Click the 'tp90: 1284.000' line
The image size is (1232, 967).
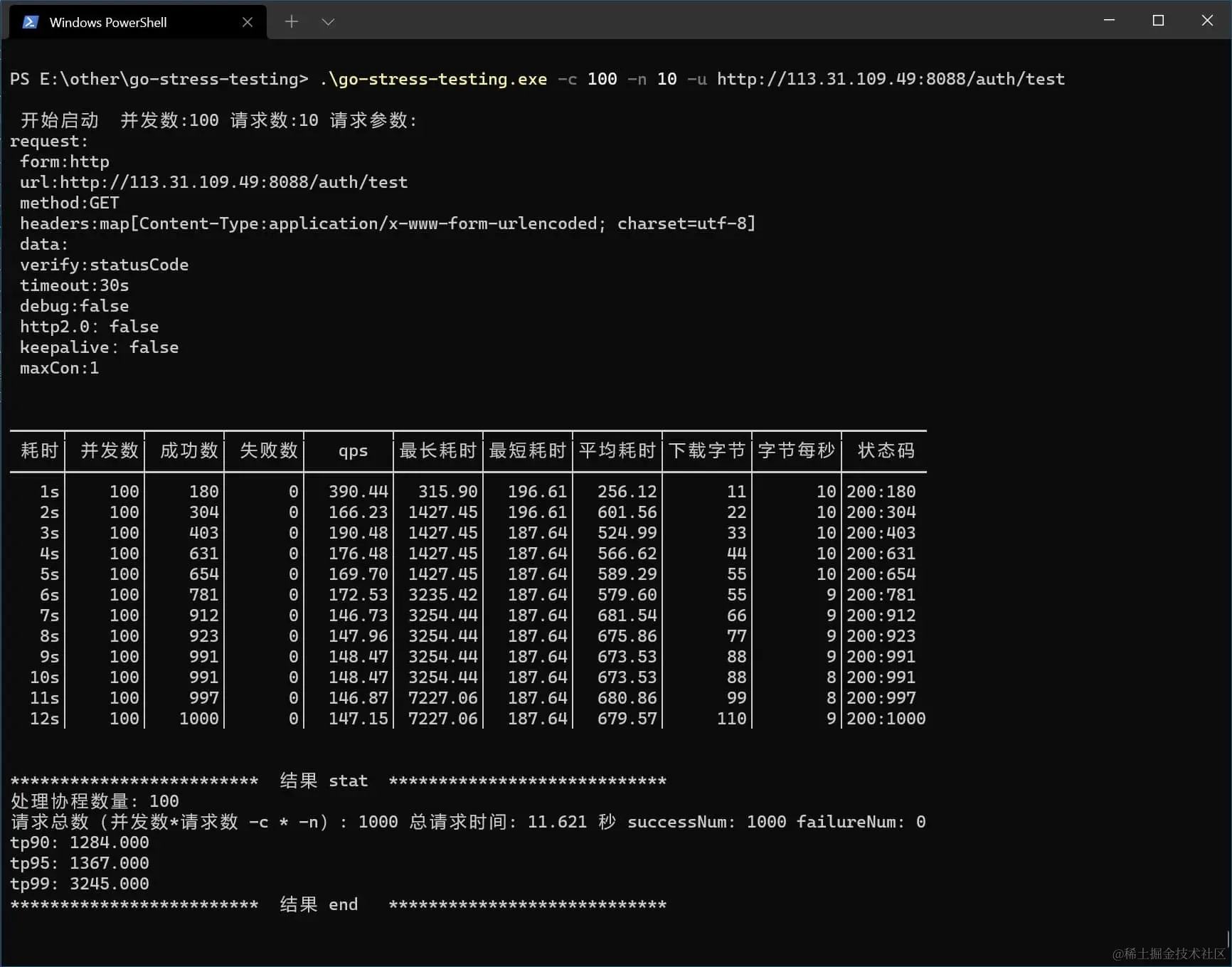80,842
